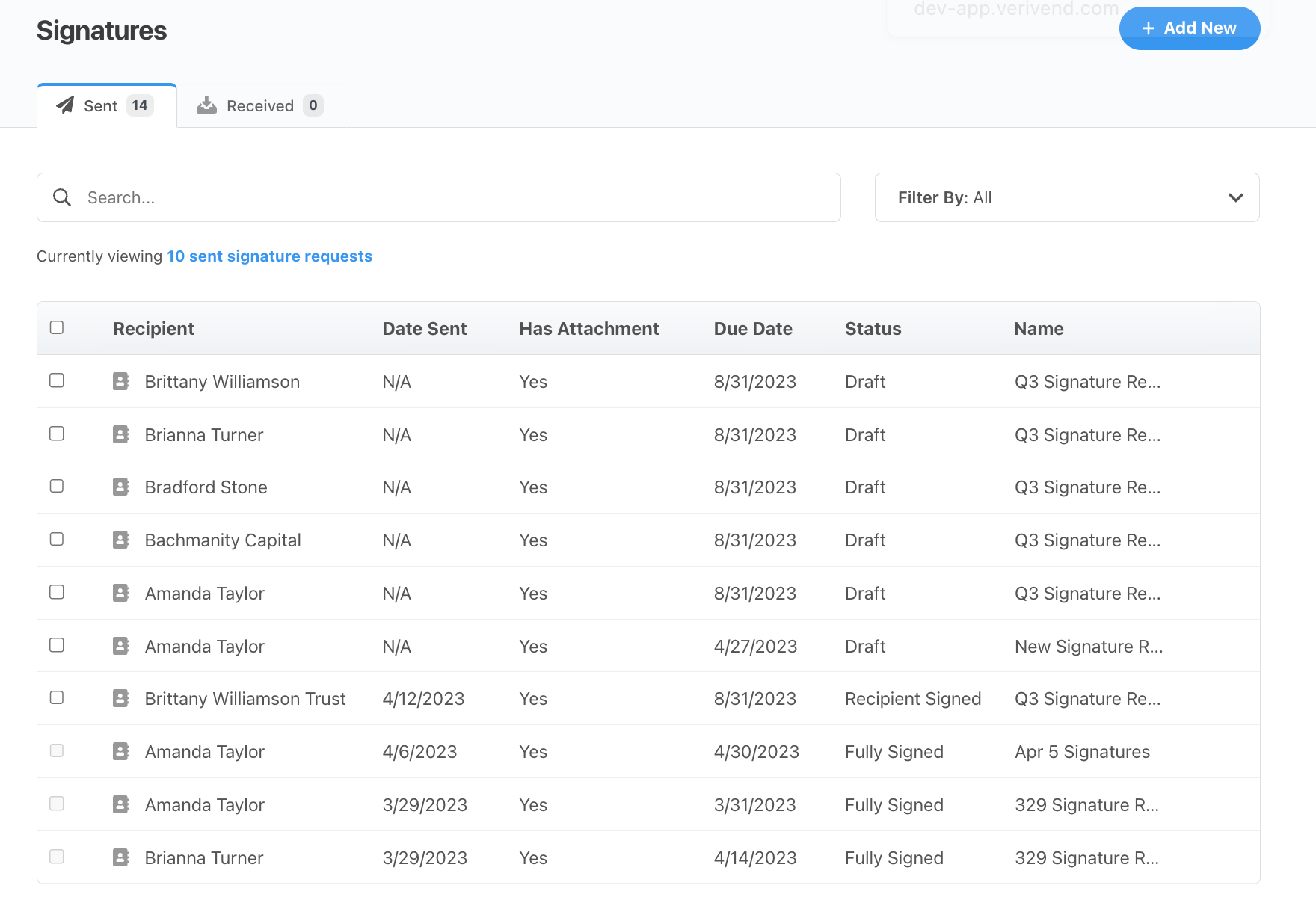The width and height of the screenshot is (1316, 900).
Task: Select the checkbox on the Bachmanity Capital row
Action: click(57, 539)
